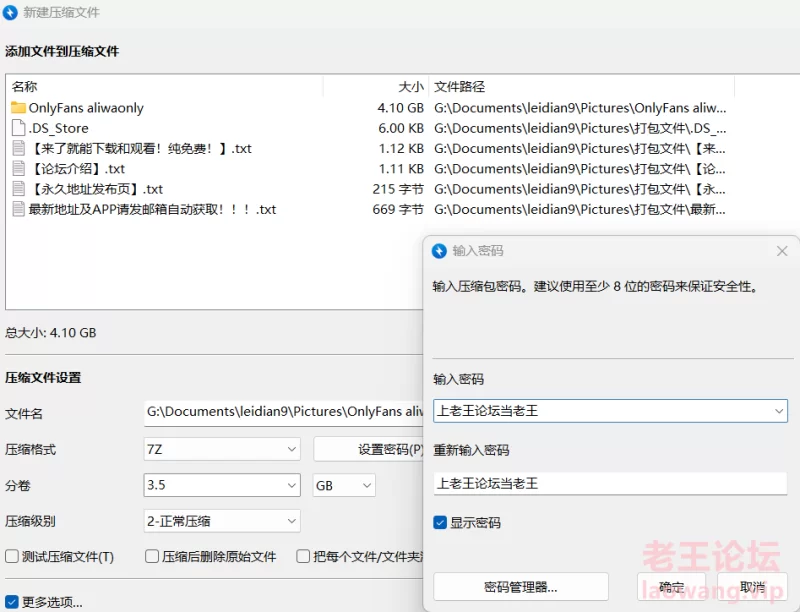Open the 压缩级别 2-正常压缩 dropdown
The width and height of the screenshot is (800, 612).
[x=222, y=521]
